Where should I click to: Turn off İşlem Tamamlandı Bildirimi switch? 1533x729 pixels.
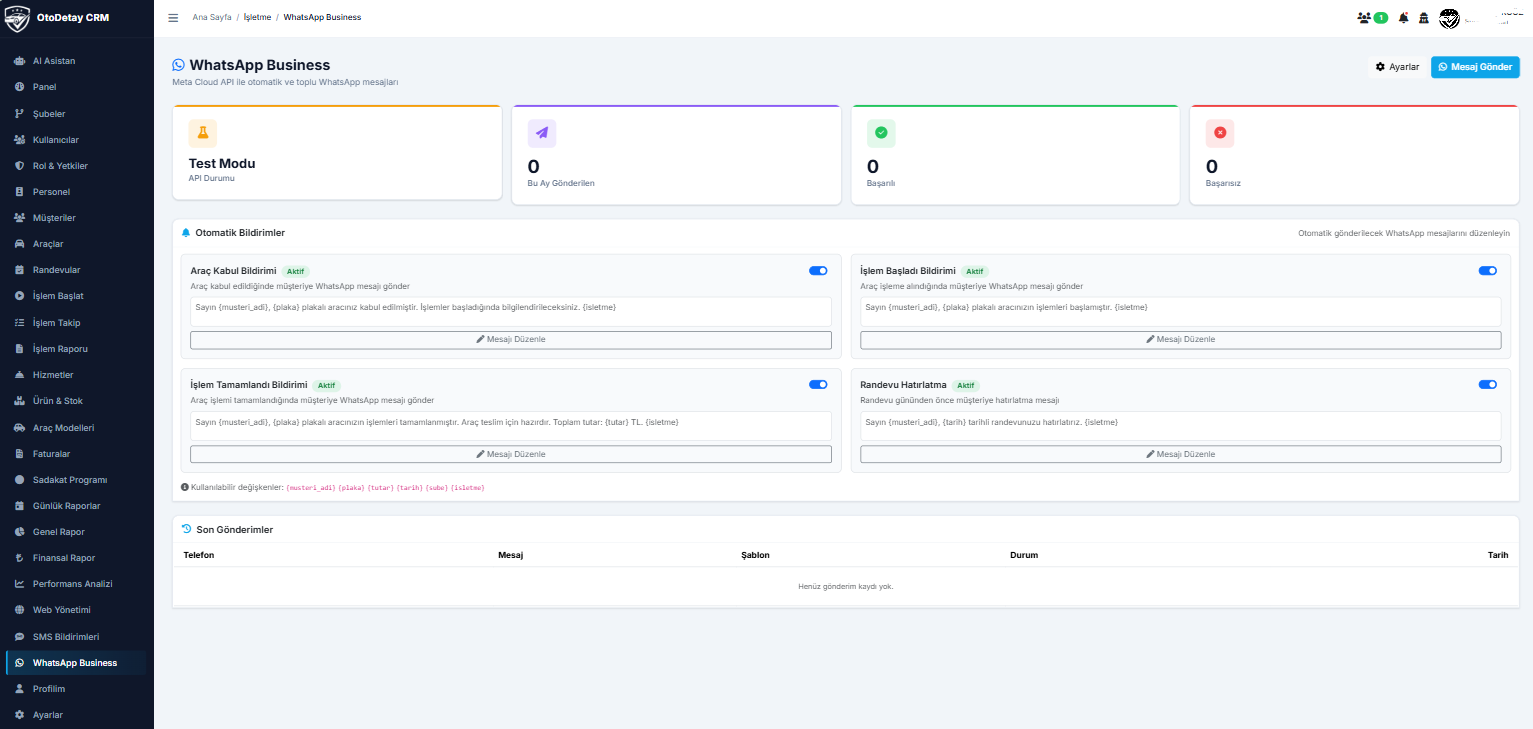click(818, 384)
